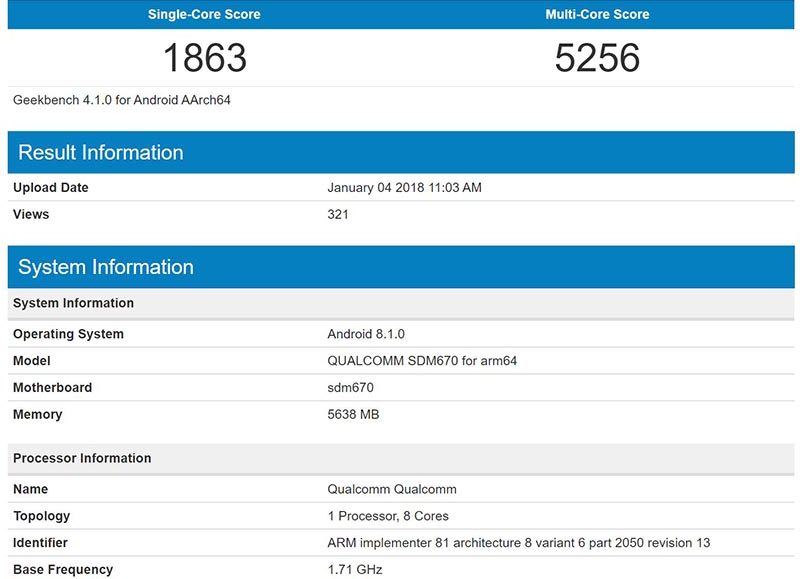Select the frequency value 1.71 GHz
800x579 pixels.
(355, 570)
